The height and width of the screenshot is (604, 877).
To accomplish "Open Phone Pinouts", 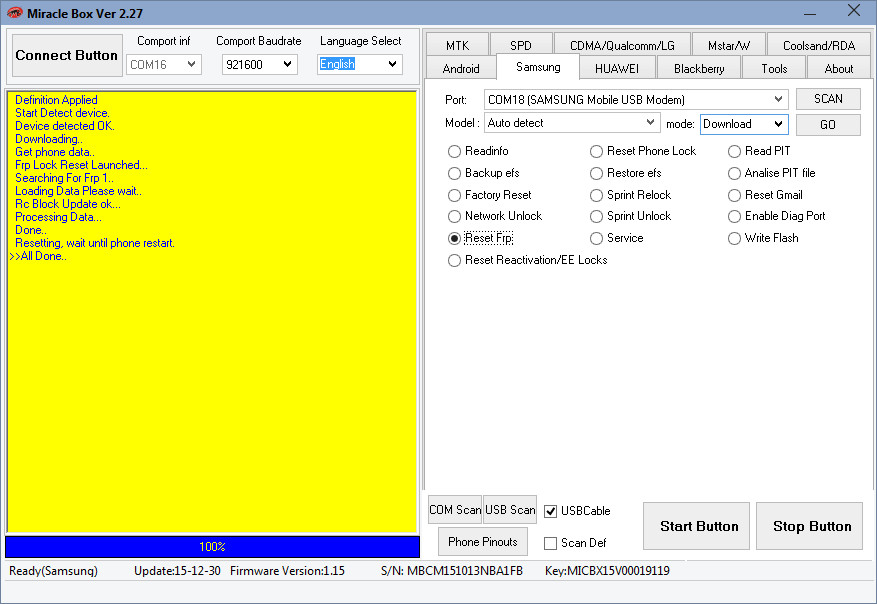I will coord(482,542).
